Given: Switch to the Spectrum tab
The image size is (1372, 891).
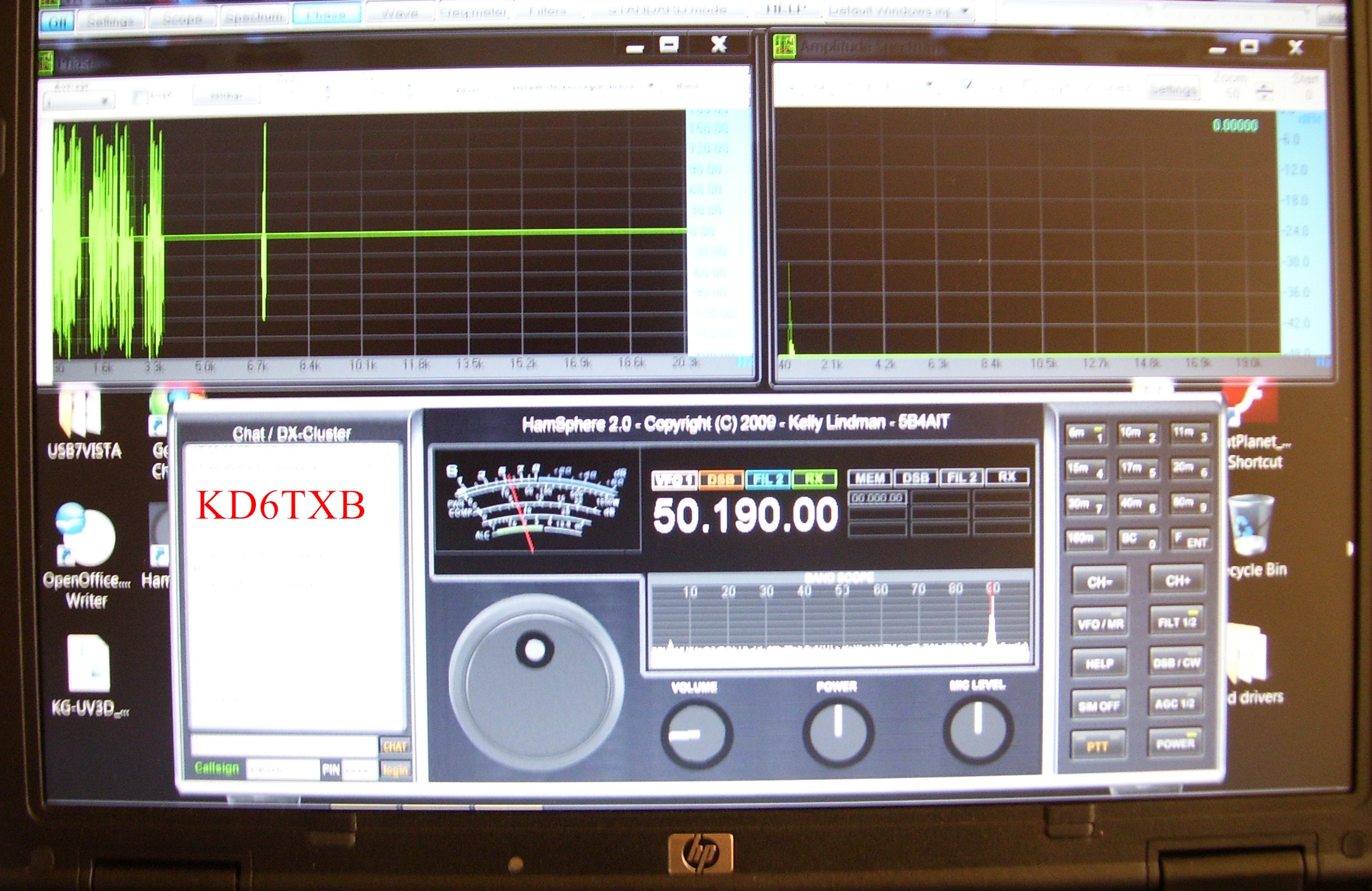Looking at the screenshot, I should pyautogui.click(x=254, y=17).
